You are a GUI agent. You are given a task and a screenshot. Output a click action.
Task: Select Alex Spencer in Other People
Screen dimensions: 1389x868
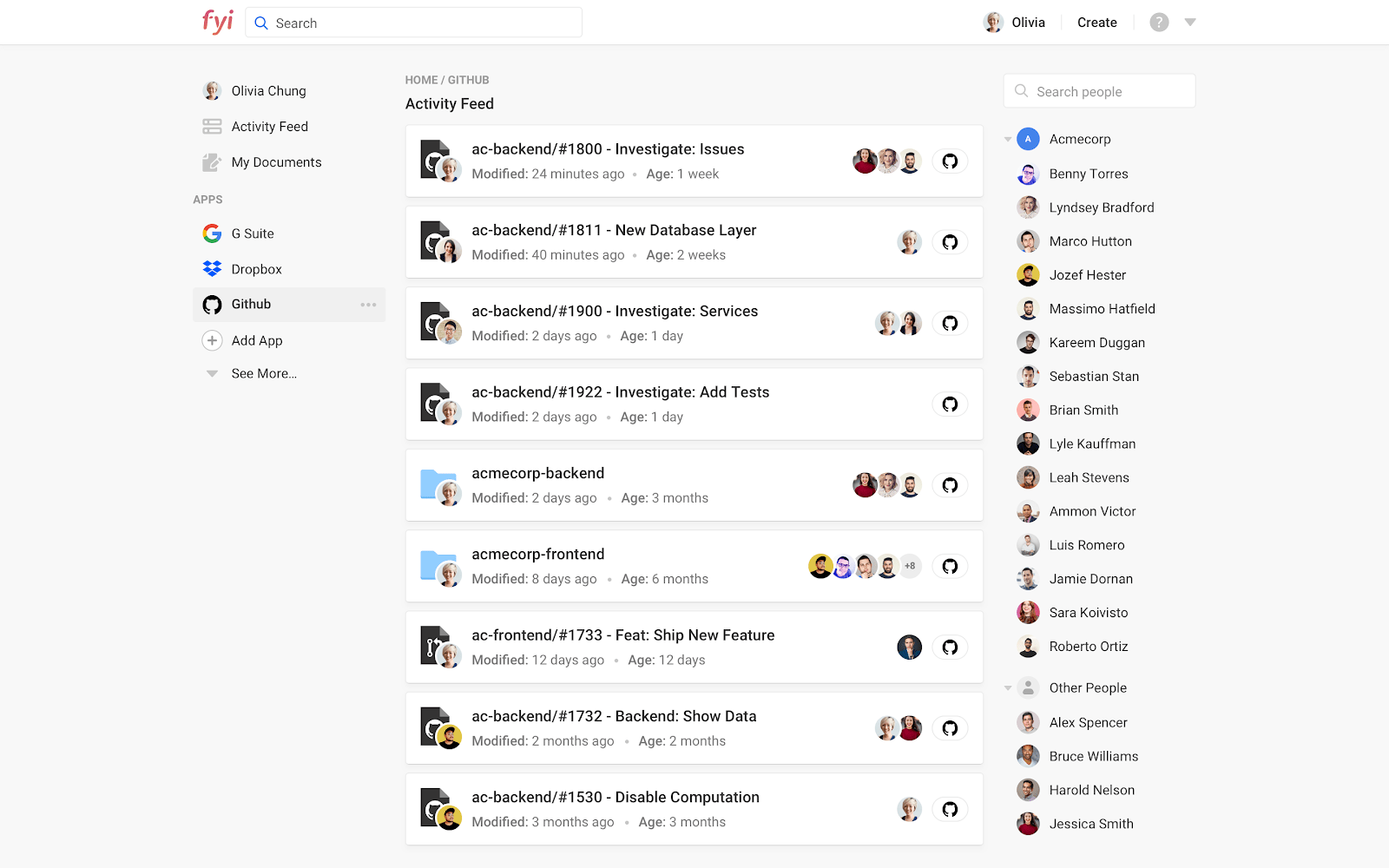(x=1072, y=722)
